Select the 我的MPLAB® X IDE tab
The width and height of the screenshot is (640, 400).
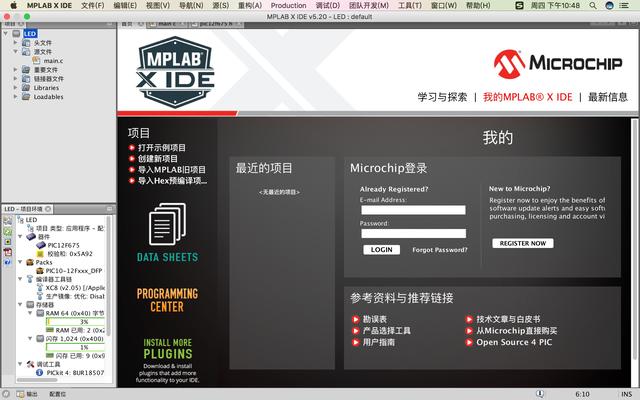pyautogui.click(x=528, y=97)
